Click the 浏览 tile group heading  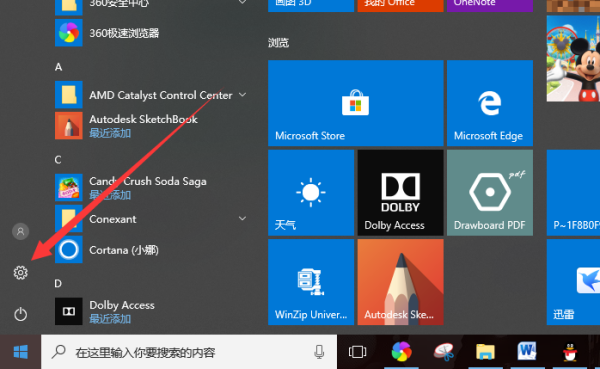pyautogui.click(x=278, y=42)
